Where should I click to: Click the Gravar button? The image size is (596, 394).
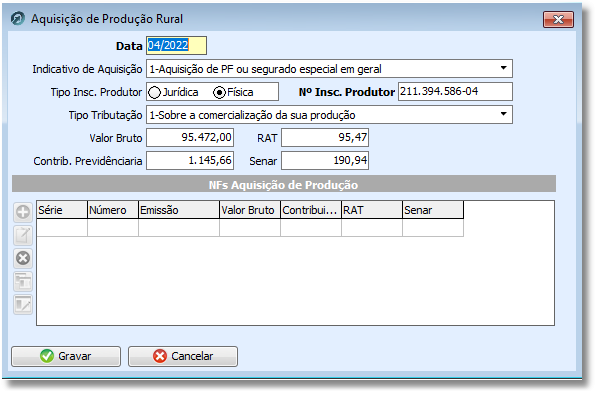click(x=66, y=356)
